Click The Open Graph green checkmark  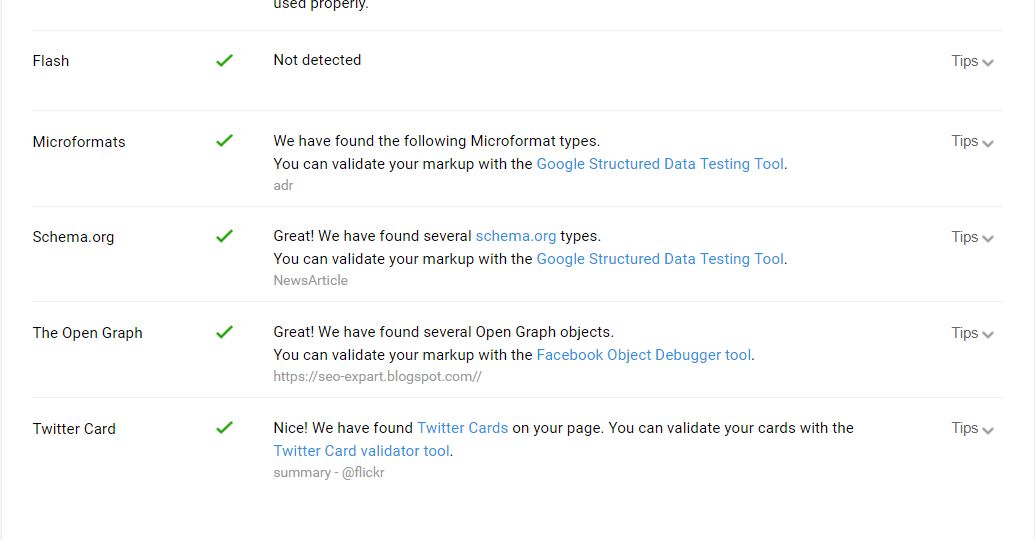pyautogui.click(x=224, y=332)
